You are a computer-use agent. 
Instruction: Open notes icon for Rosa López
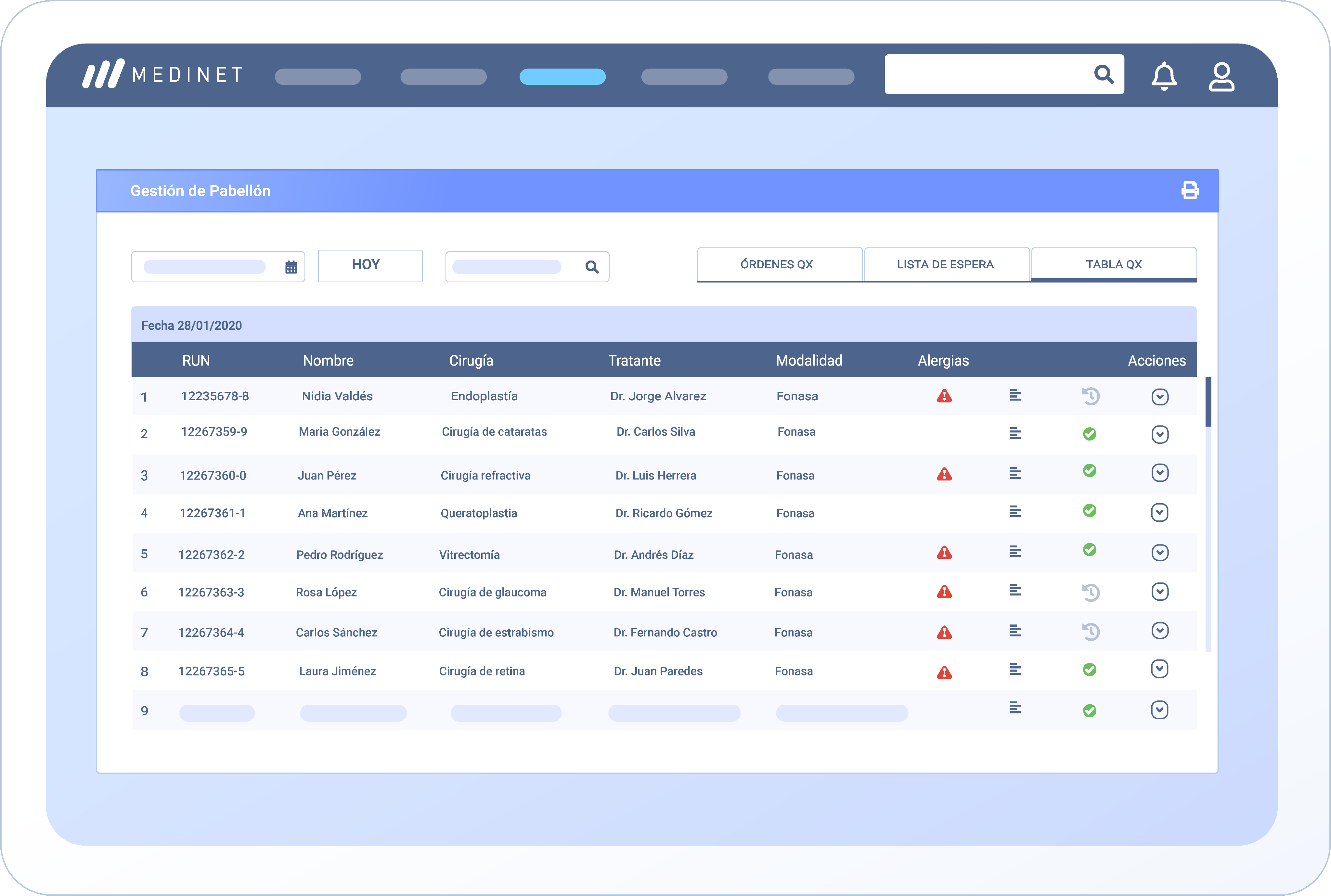coord(1015,590)
